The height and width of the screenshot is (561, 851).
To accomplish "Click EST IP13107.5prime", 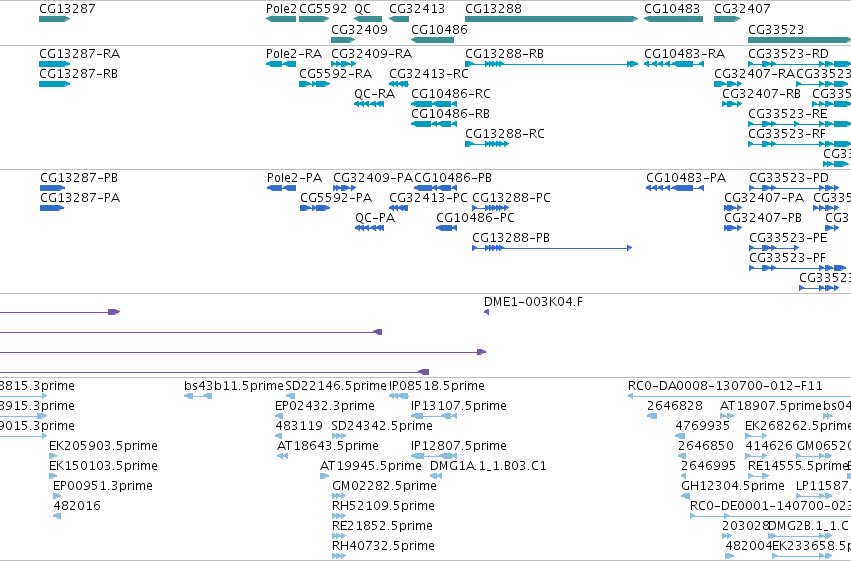I will tap(459, 406).
